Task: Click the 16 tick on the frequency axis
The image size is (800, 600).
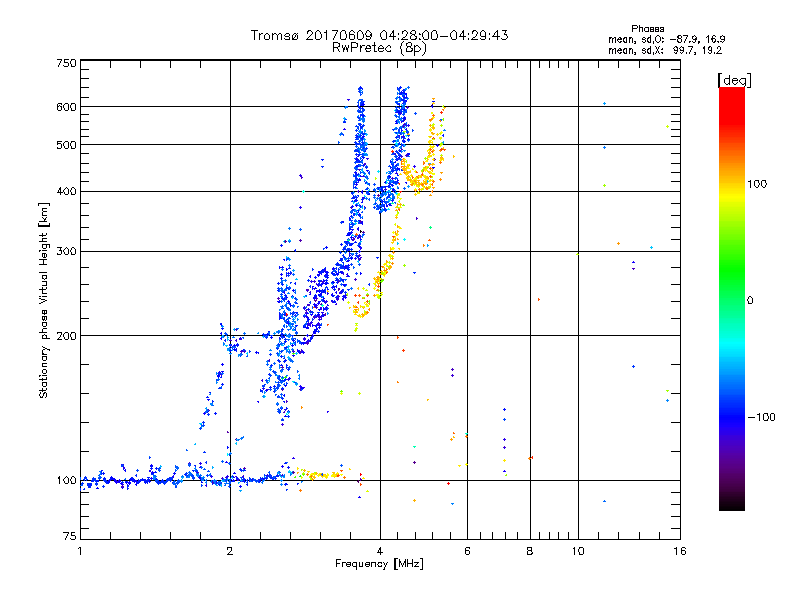Action: 679,552
